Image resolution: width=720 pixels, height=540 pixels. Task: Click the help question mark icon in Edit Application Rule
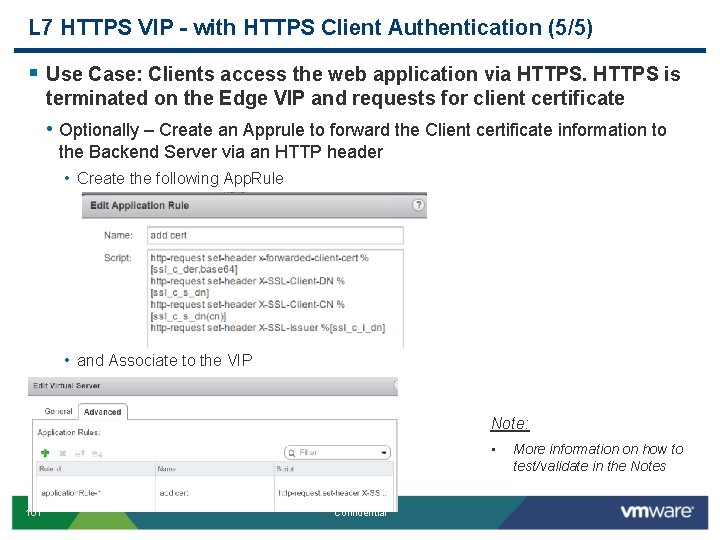point(418,205)
